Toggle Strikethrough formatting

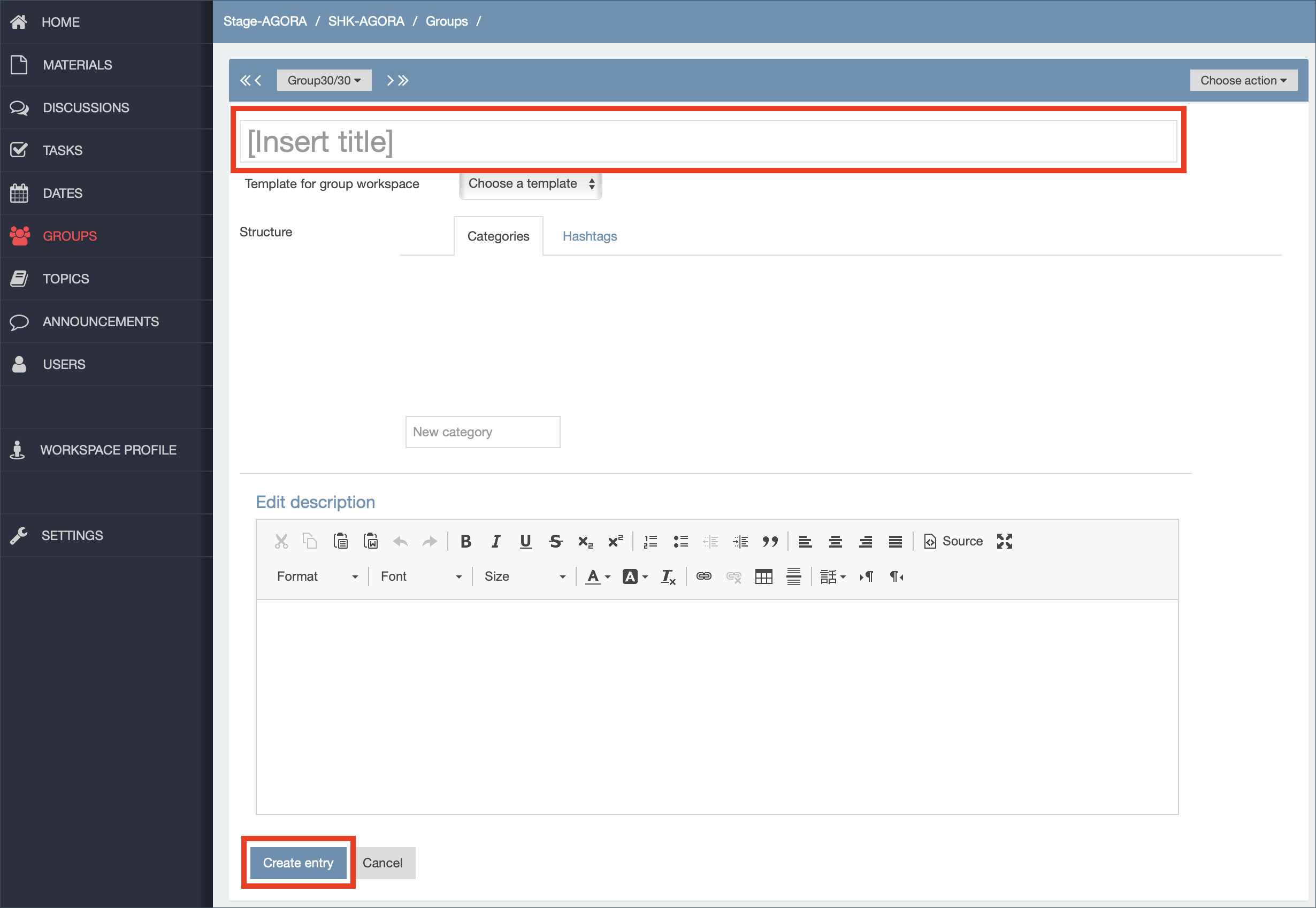(x=555, y=541)
